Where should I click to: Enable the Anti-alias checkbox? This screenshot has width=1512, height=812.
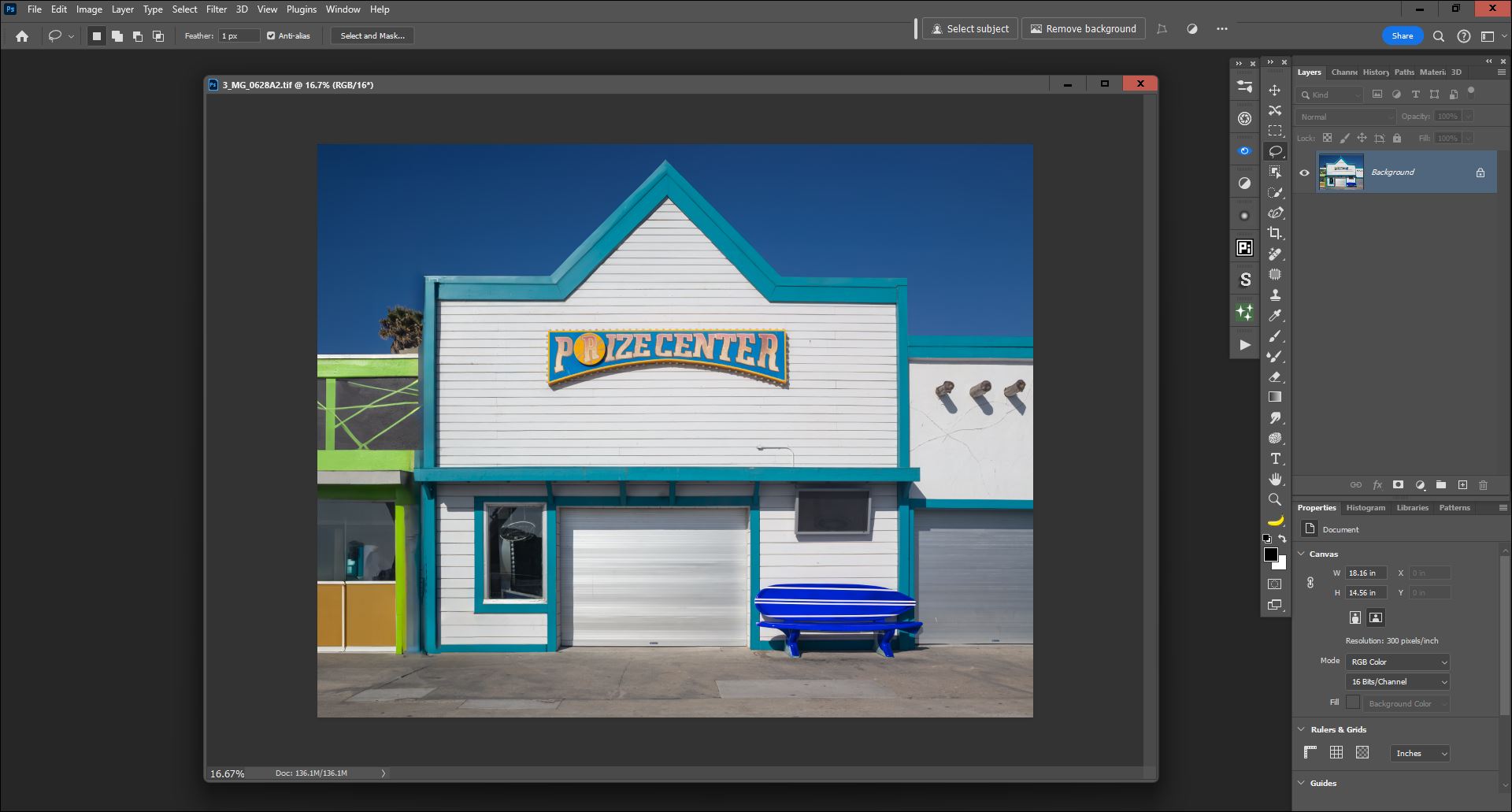pyautogui.click(x=270, y=35)
